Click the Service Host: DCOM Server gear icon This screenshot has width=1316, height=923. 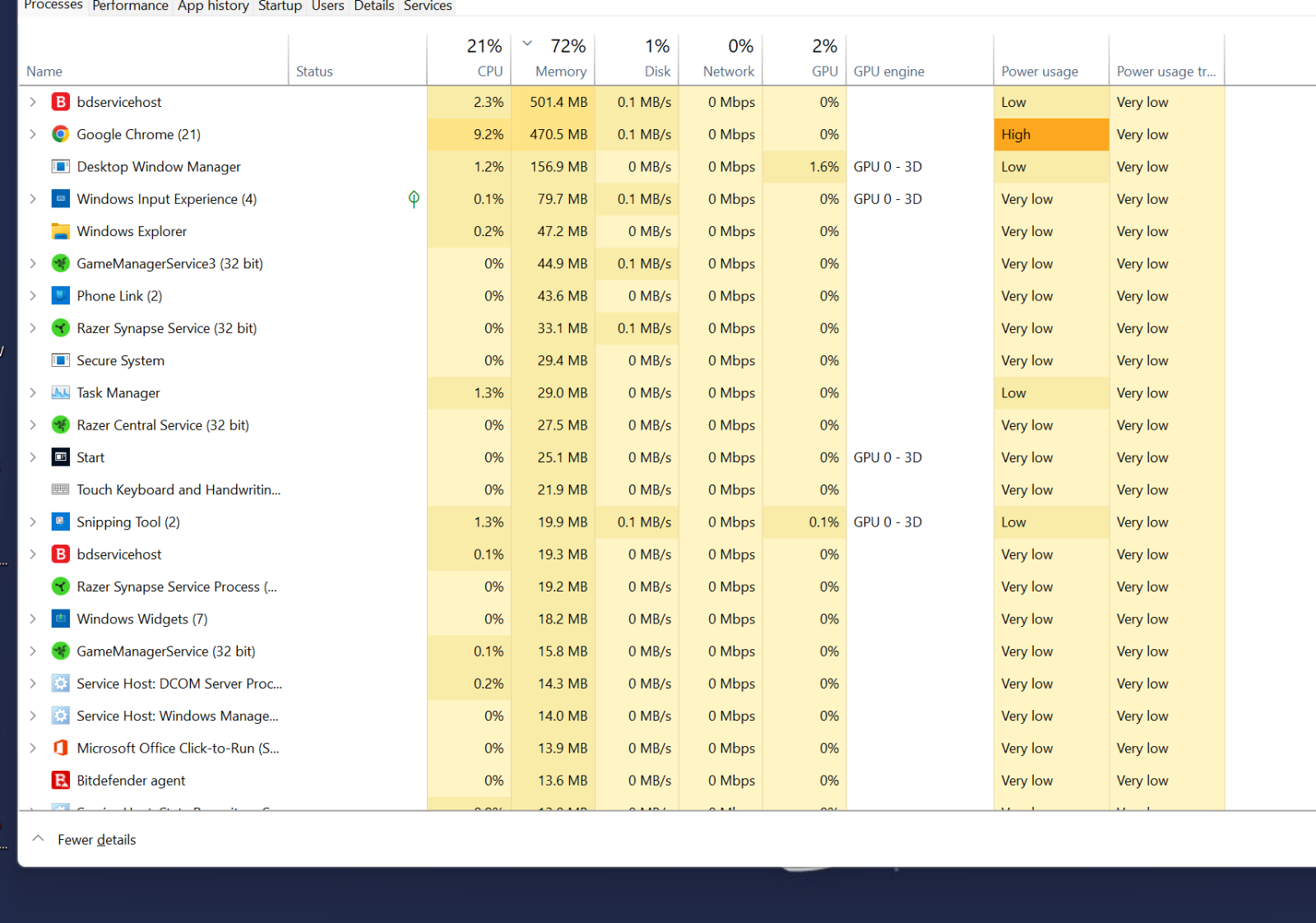pyautogui.click(x=60, y=684)
